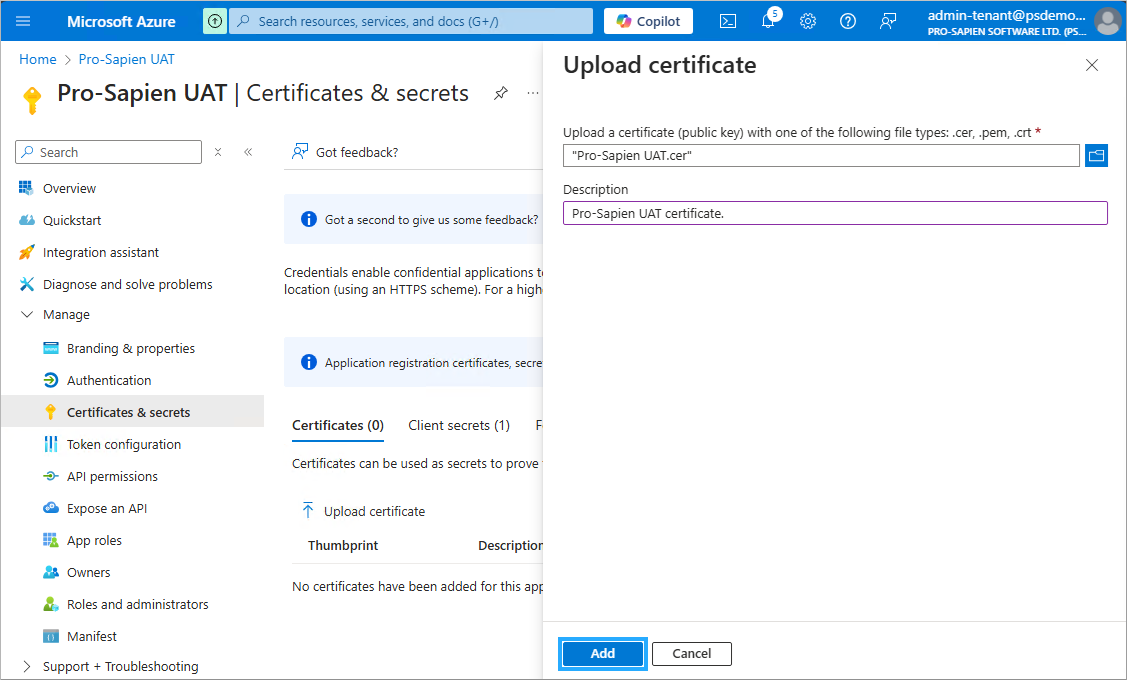
Task: Open Cloud Shell from the top bar
Action: point(729,21)
